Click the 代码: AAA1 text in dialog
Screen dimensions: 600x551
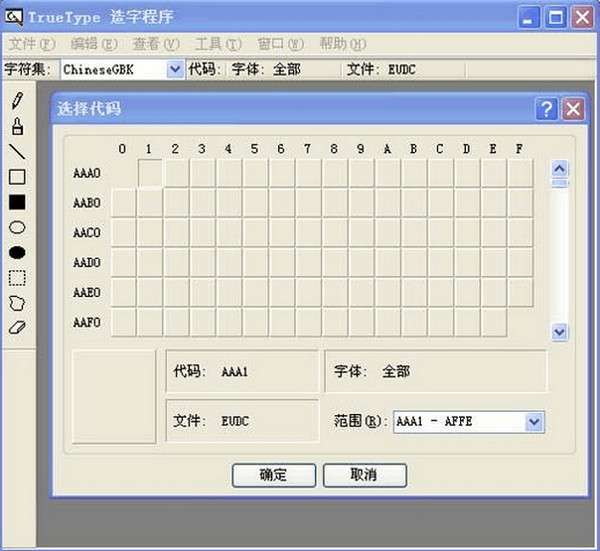210,371
